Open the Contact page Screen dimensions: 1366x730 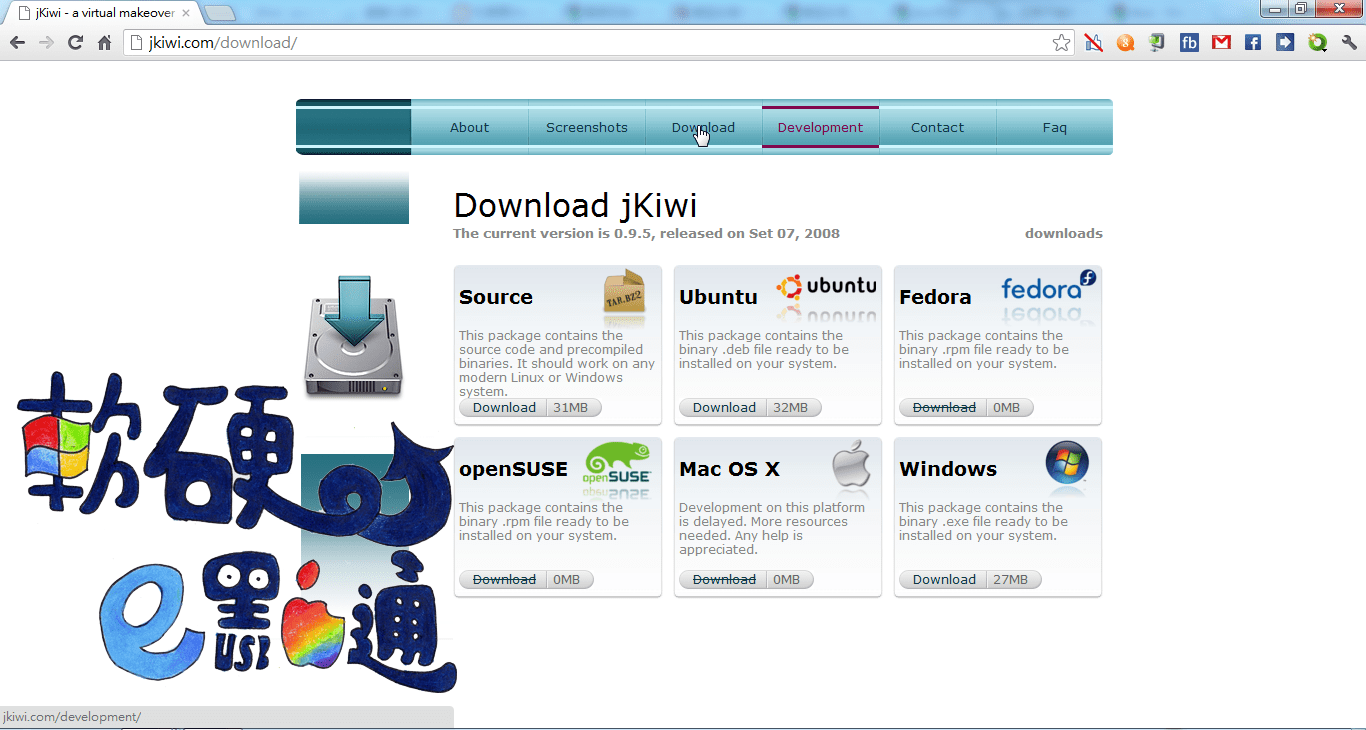click(x=937, y=127)
